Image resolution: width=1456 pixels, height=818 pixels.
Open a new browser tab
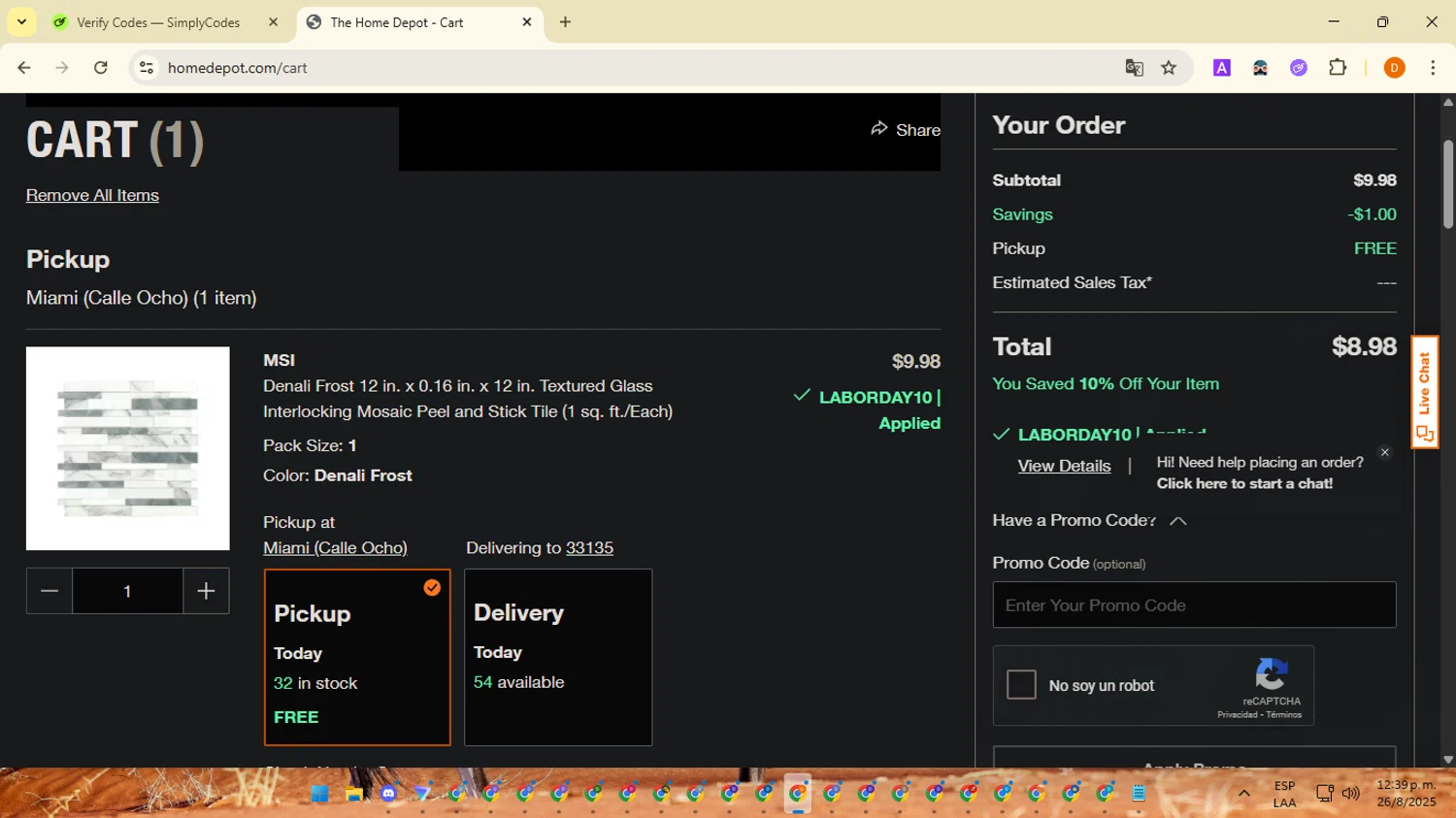pos(565,22)
